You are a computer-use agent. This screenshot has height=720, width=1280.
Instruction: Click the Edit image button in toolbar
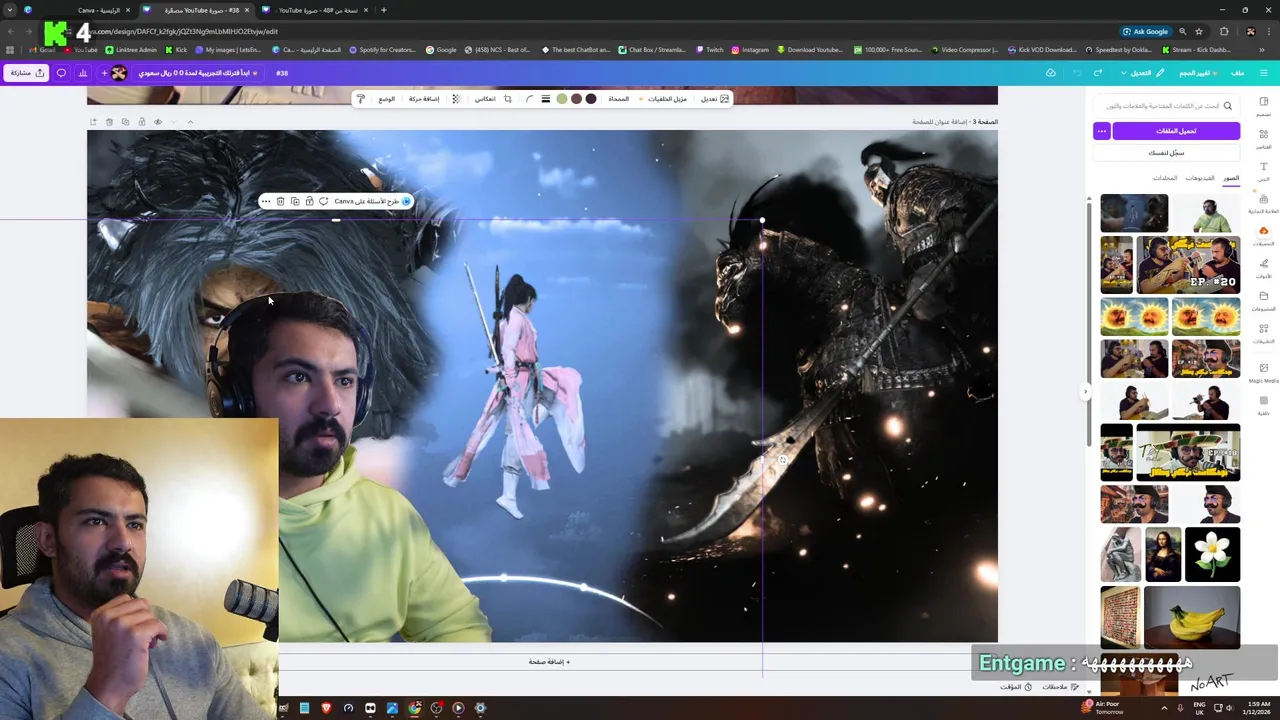pyautogui.click(x=714, y=99)
